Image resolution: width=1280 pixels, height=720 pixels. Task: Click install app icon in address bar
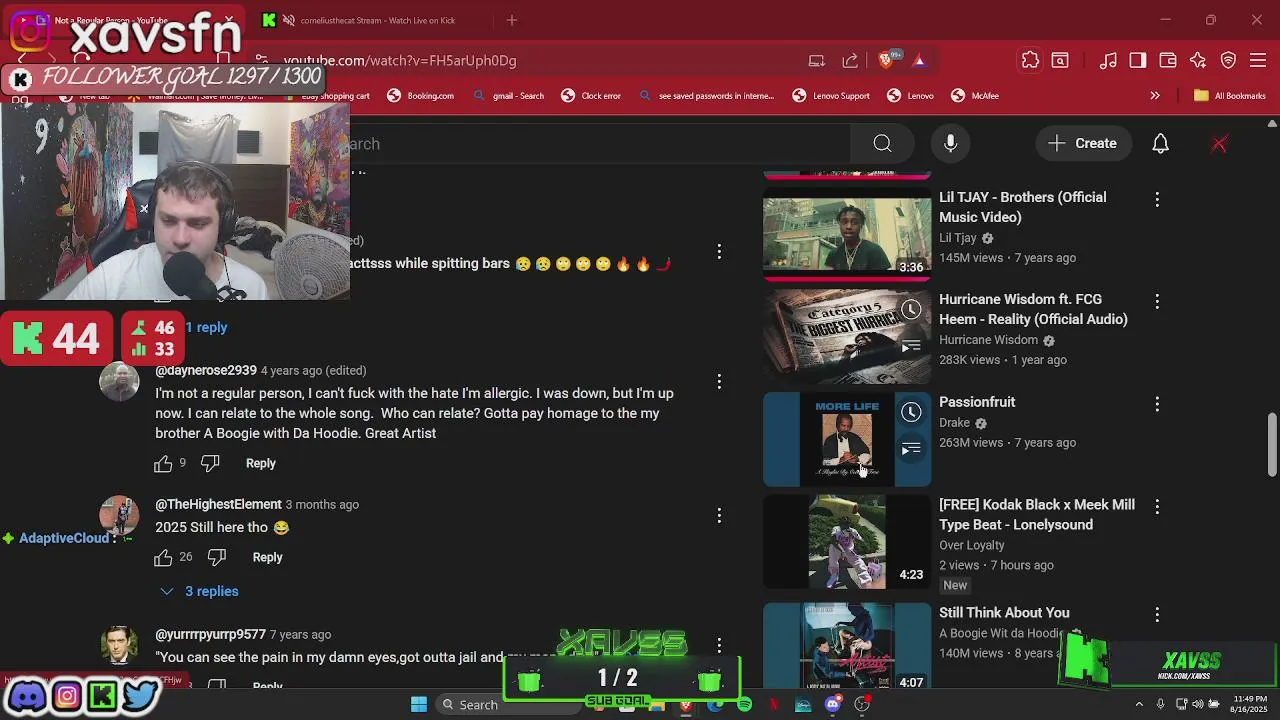coord(817,61)
